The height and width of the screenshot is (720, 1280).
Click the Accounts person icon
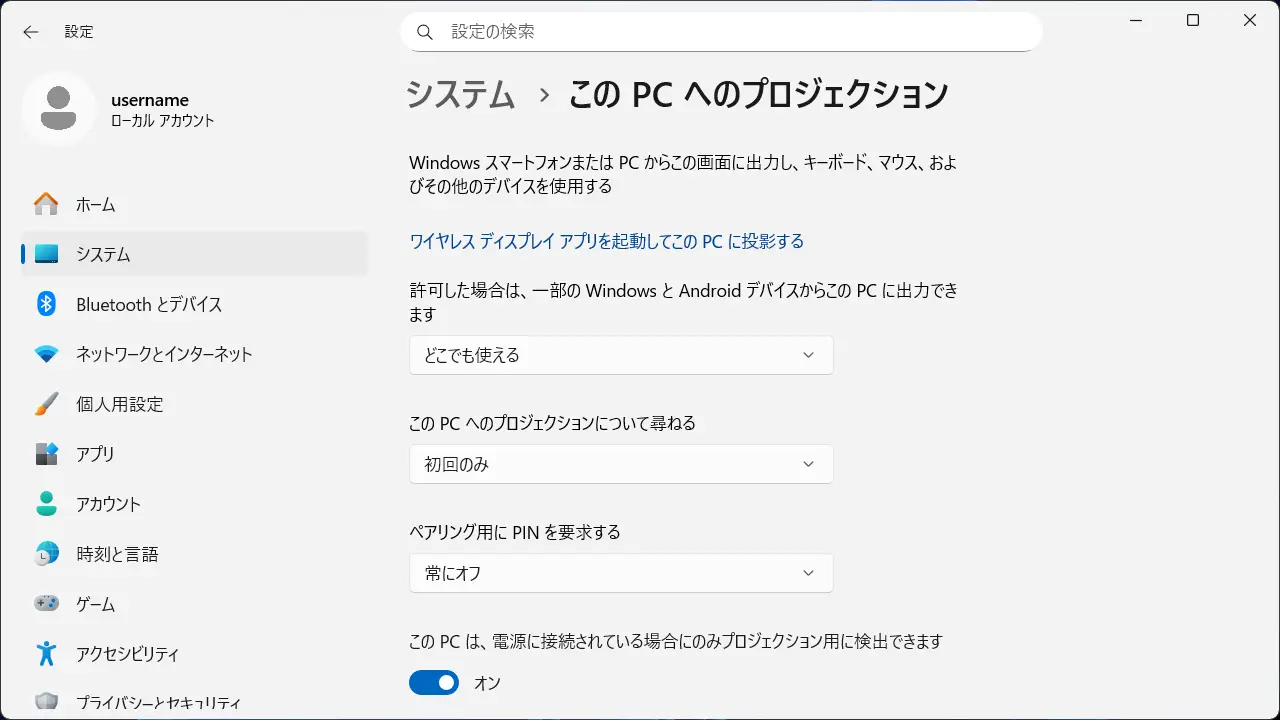click(46, 504)
